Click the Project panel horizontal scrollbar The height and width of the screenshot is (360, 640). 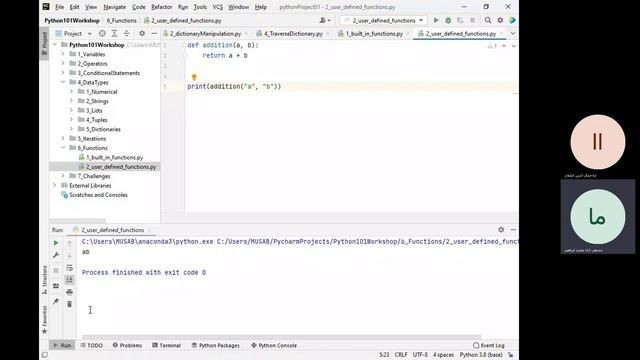(x=78, y=220)
